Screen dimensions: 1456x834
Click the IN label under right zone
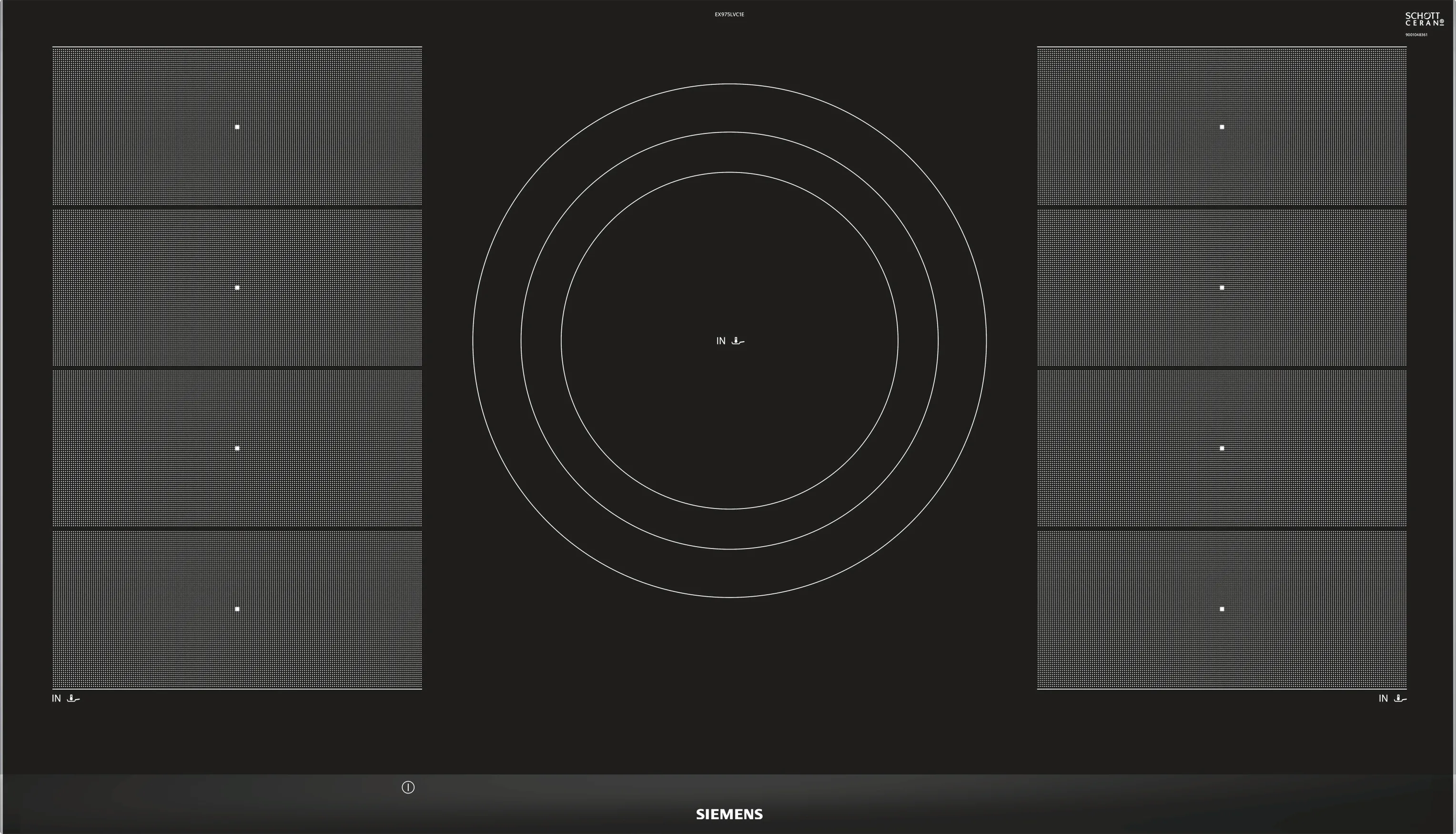1383,698
